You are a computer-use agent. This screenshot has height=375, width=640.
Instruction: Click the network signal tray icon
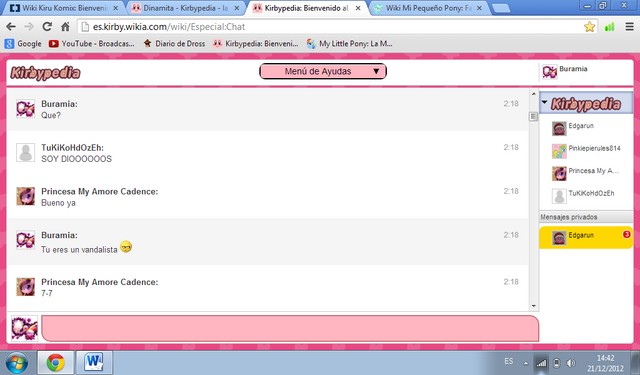541,363
